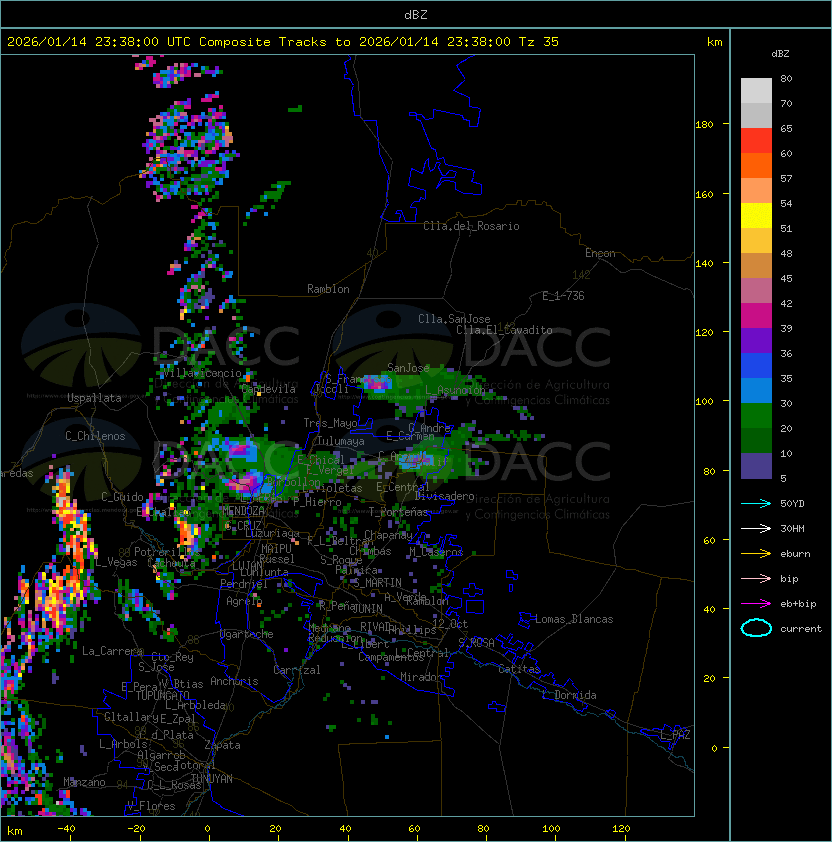Click the Ugarteche place label
The width and height of the screenshot is (832, 842).
[247, 634]
